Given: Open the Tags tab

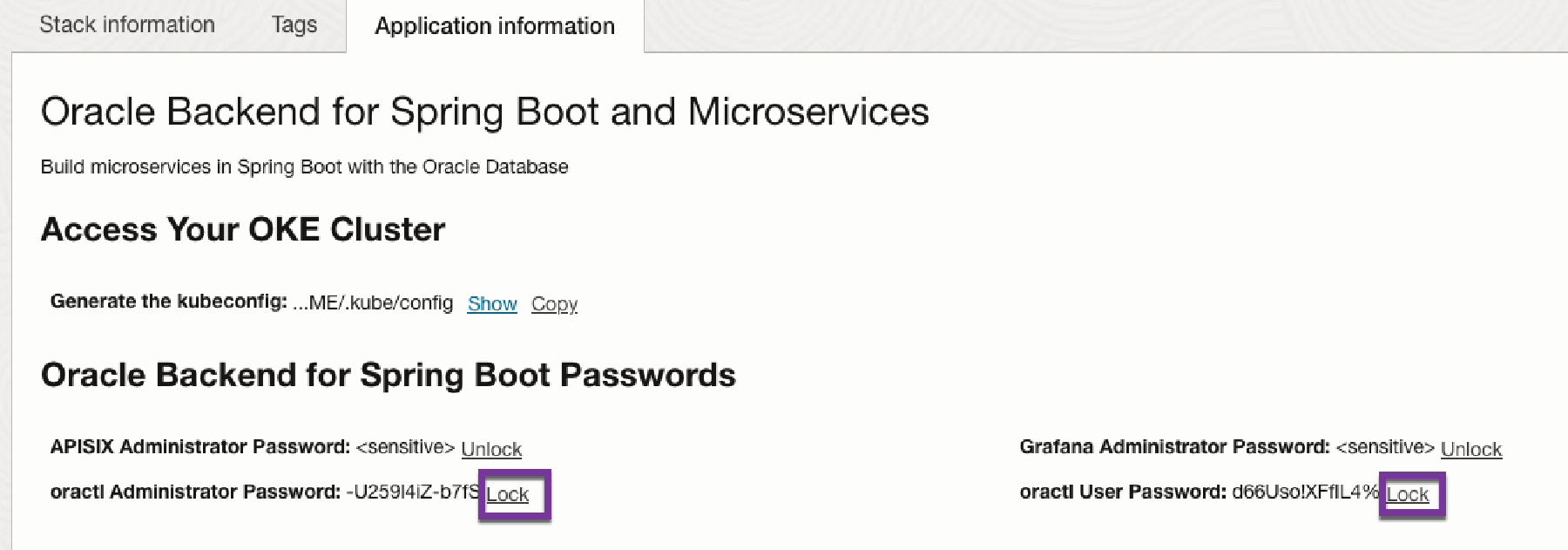Looking at the screenshot, I should click(294, 24).
